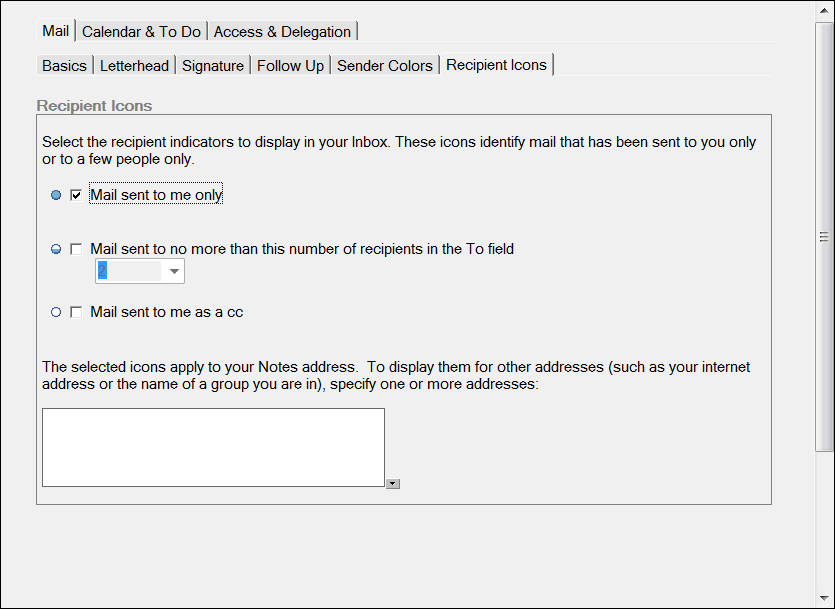
Task: Open the Access & Delegation tab
Action: 282,32
